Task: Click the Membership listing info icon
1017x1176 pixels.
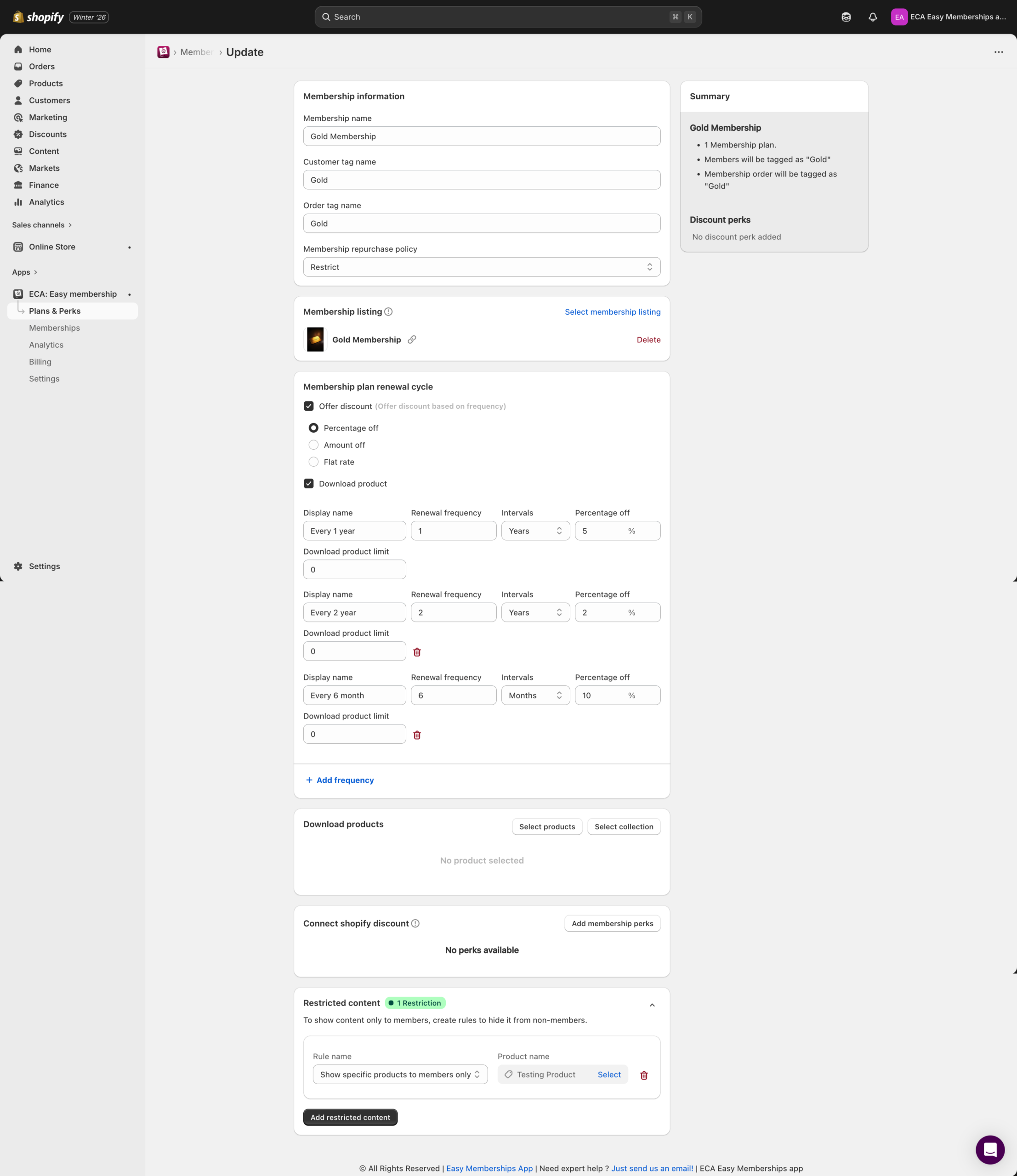Action: click(x=388, y=311)
